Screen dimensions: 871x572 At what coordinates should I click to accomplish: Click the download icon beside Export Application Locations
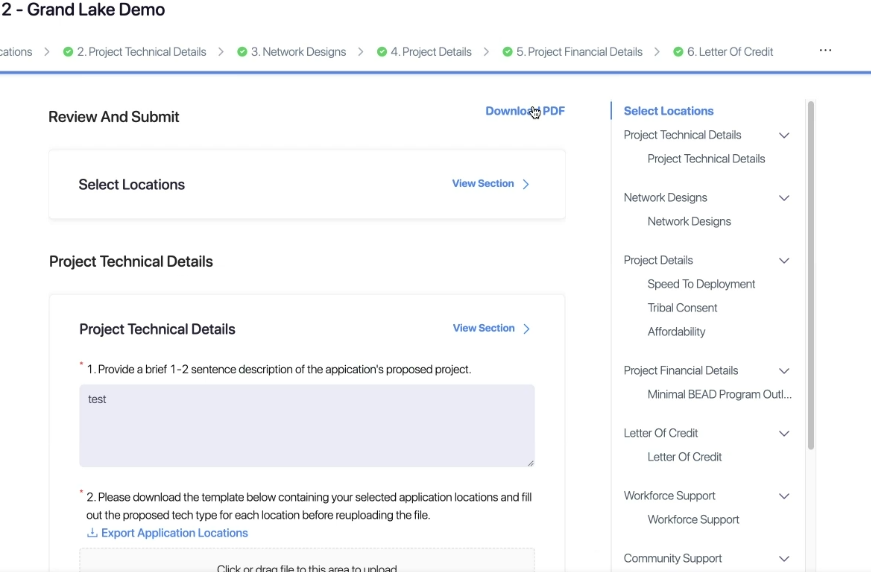point(92,533)
